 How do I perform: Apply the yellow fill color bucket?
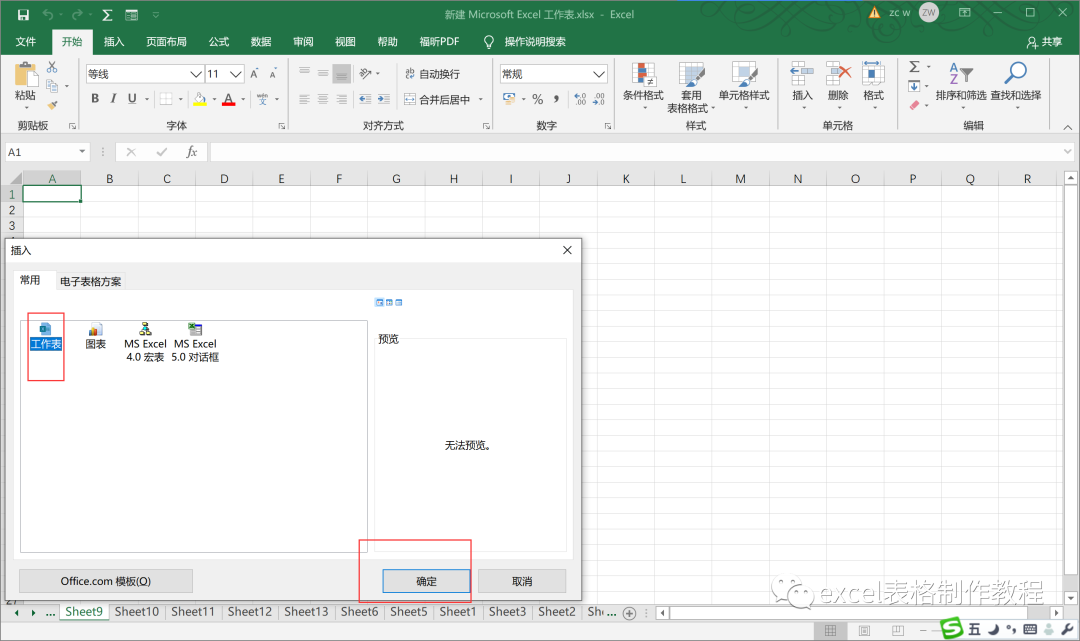pyautogui.click(x=200, y=99)
